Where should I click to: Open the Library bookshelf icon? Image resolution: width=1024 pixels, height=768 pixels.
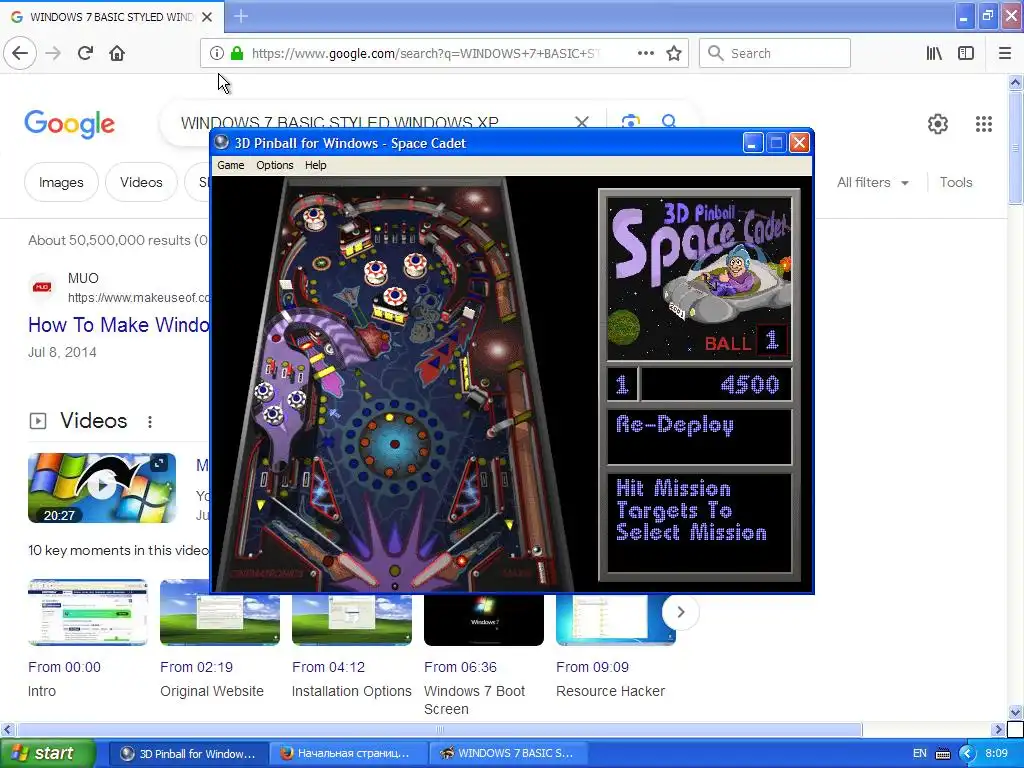pyautogui.click(x=934, y=53)
